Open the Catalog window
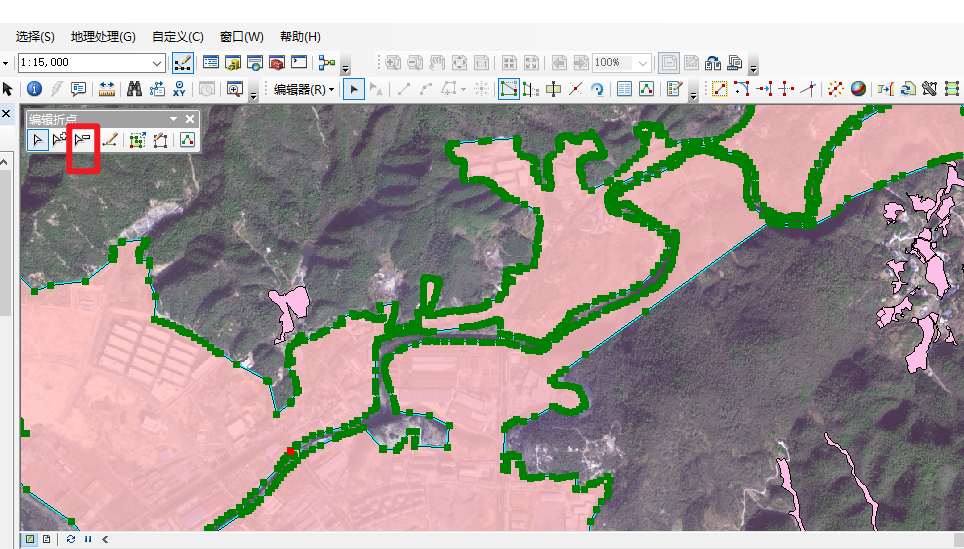Viewport: 964px width, 549px height. pos(233,63)
